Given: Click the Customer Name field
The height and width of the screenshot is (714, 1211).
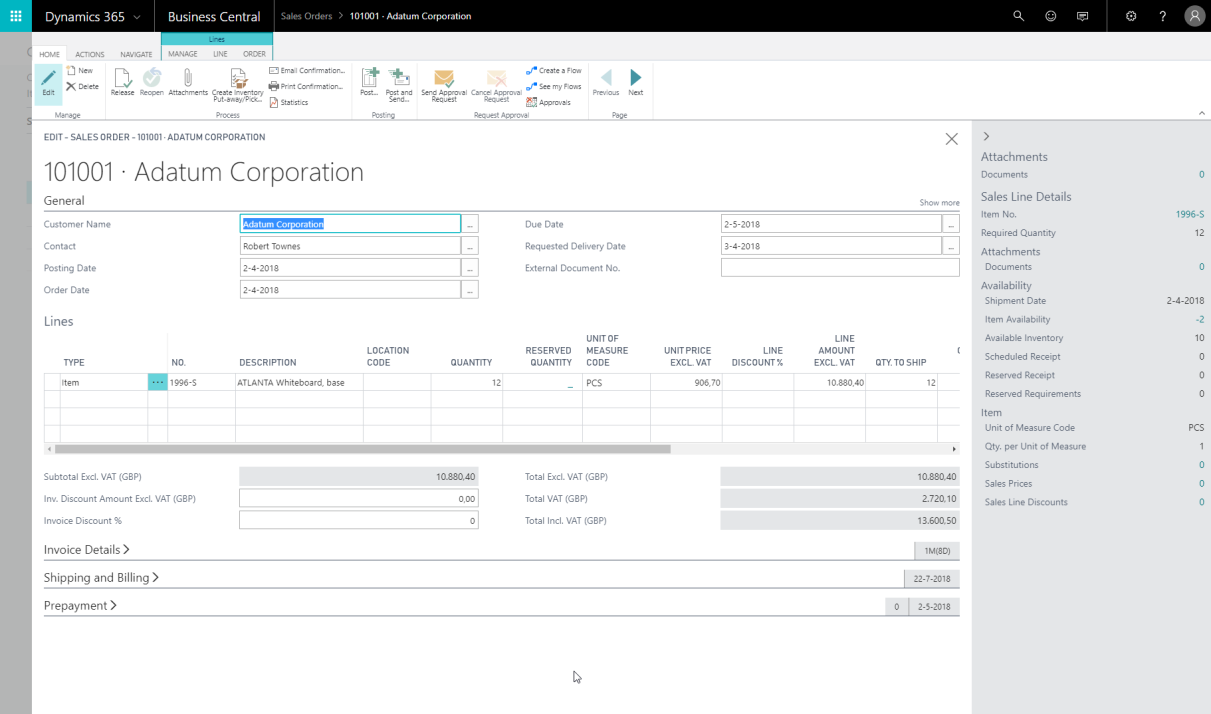Looking at the screenshot, I should [350, 224].
